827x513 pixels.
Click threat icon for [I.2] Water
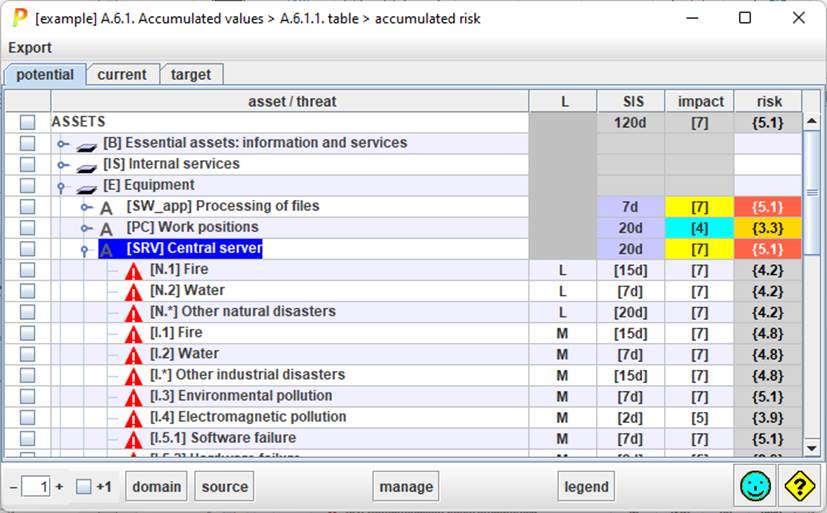(x=133, y=355)
